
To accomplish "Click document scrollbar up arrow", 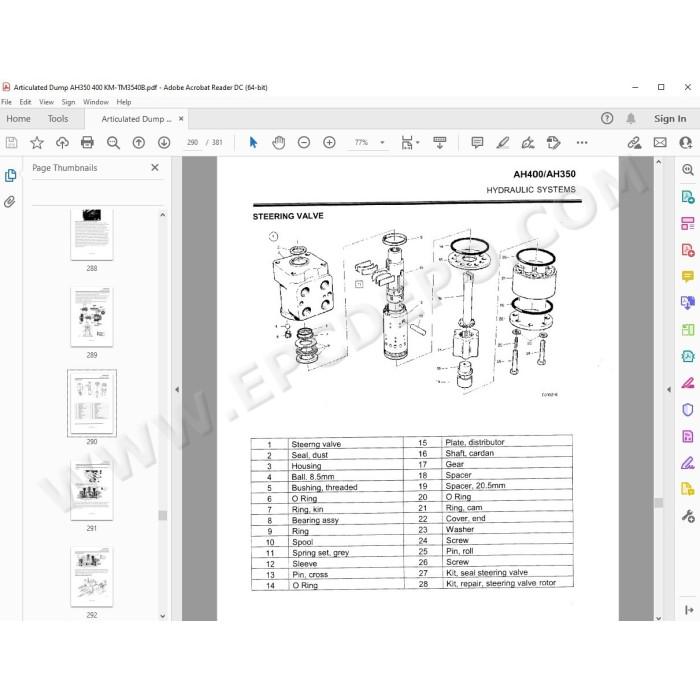I will click(x=658, y=162).
